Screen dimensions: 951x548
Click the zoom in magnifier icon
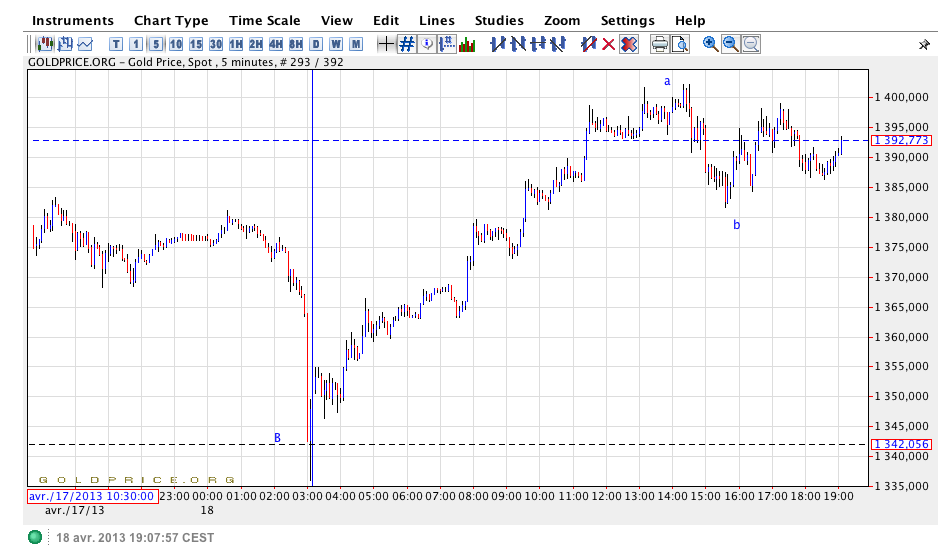pyautogui.click(x=710, y=44)
